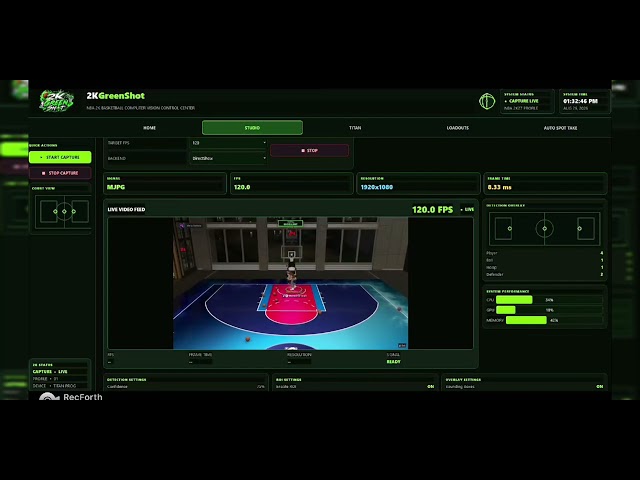The image size is (640, 480).
Task: Click the Memory usage bar
Action: pyautogui.click(x=554, y=320)
